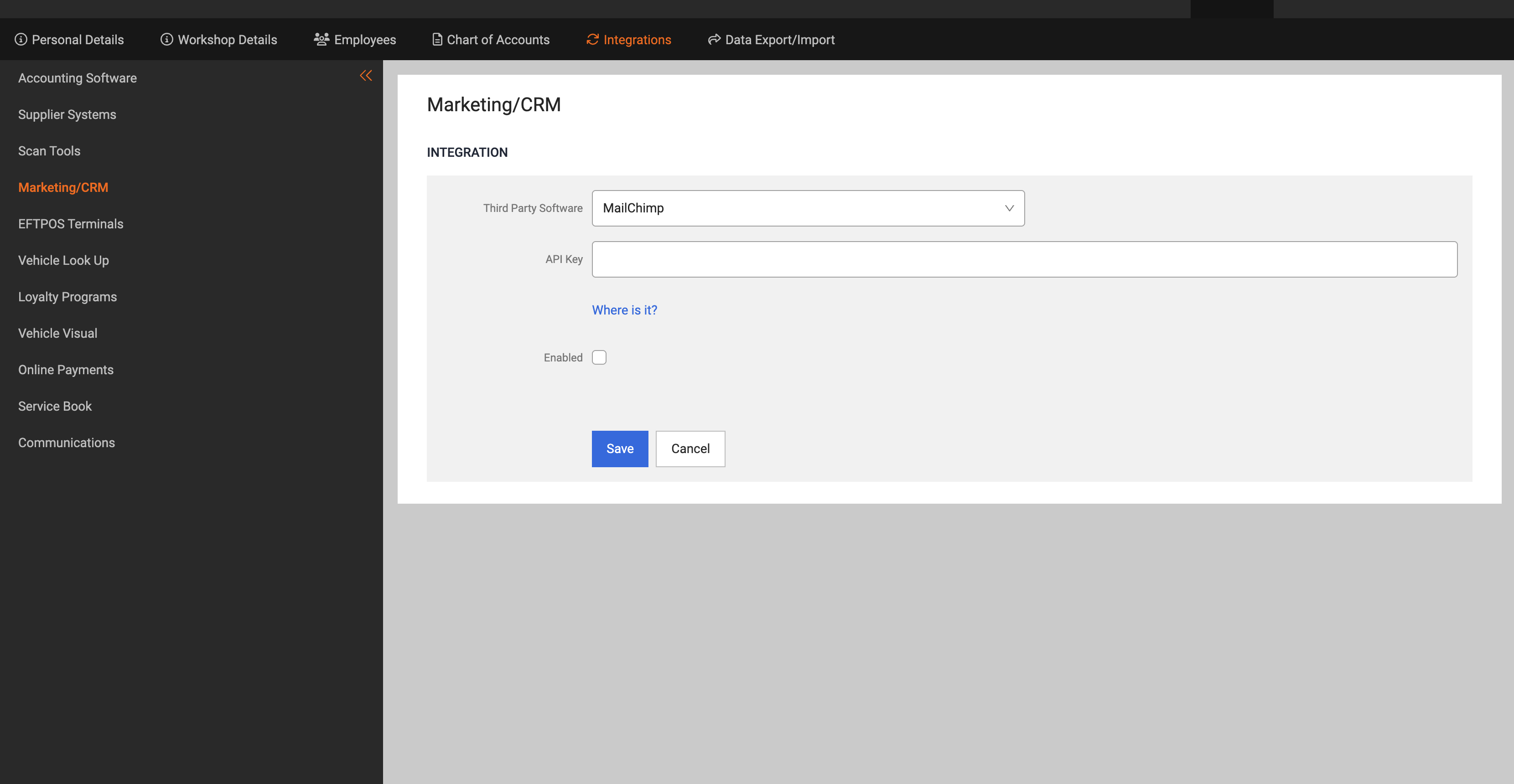
Task: Collapse sidebar with double chevron icon
Action: pyautogui.click(x=366, y=76)
